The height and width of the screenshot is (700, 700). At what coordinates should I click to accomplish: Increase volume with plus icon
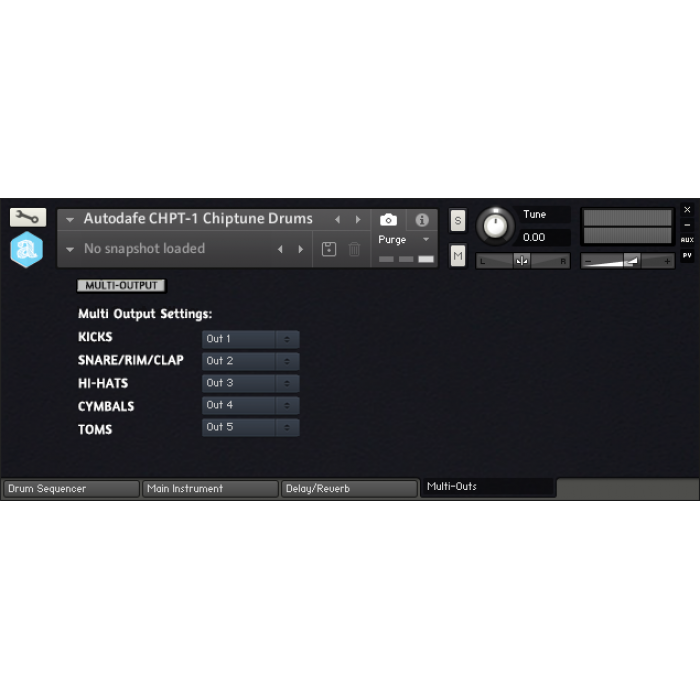point(667,261)
